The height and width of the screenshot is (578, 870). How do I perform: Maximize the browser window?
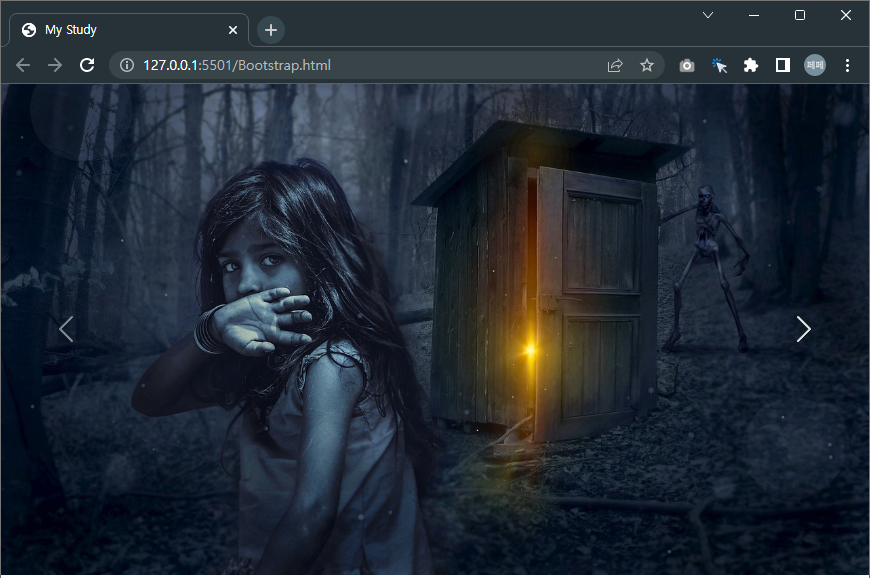[800, 15]
